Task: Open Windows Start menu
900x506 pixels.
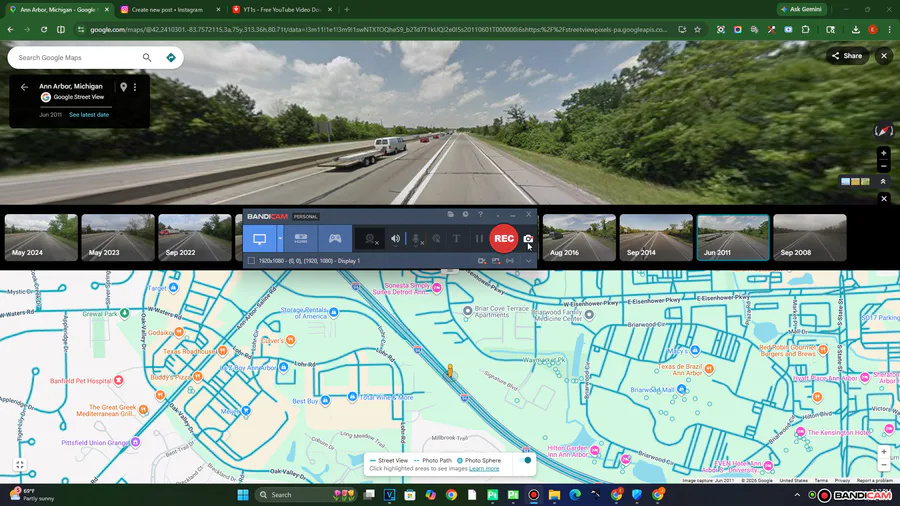Action: coord(243,495)
